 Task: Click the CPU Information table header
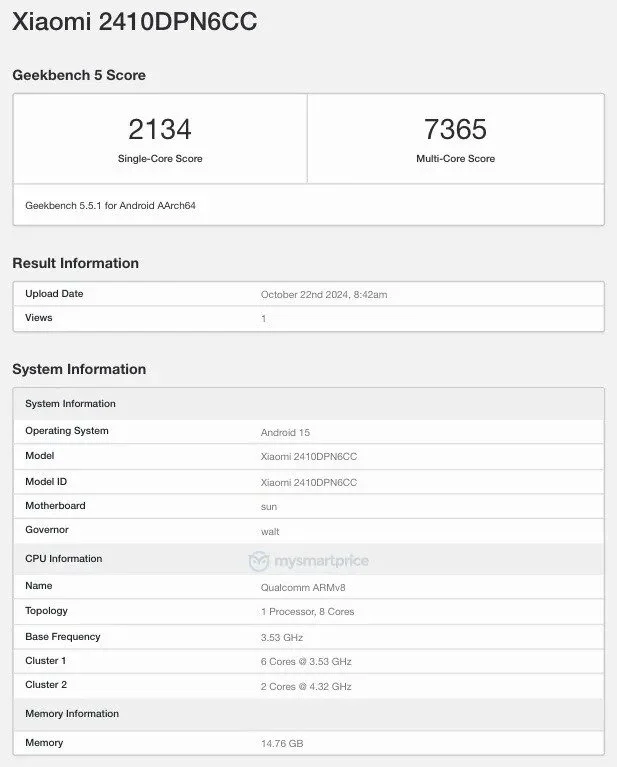(x=64, y=559)
